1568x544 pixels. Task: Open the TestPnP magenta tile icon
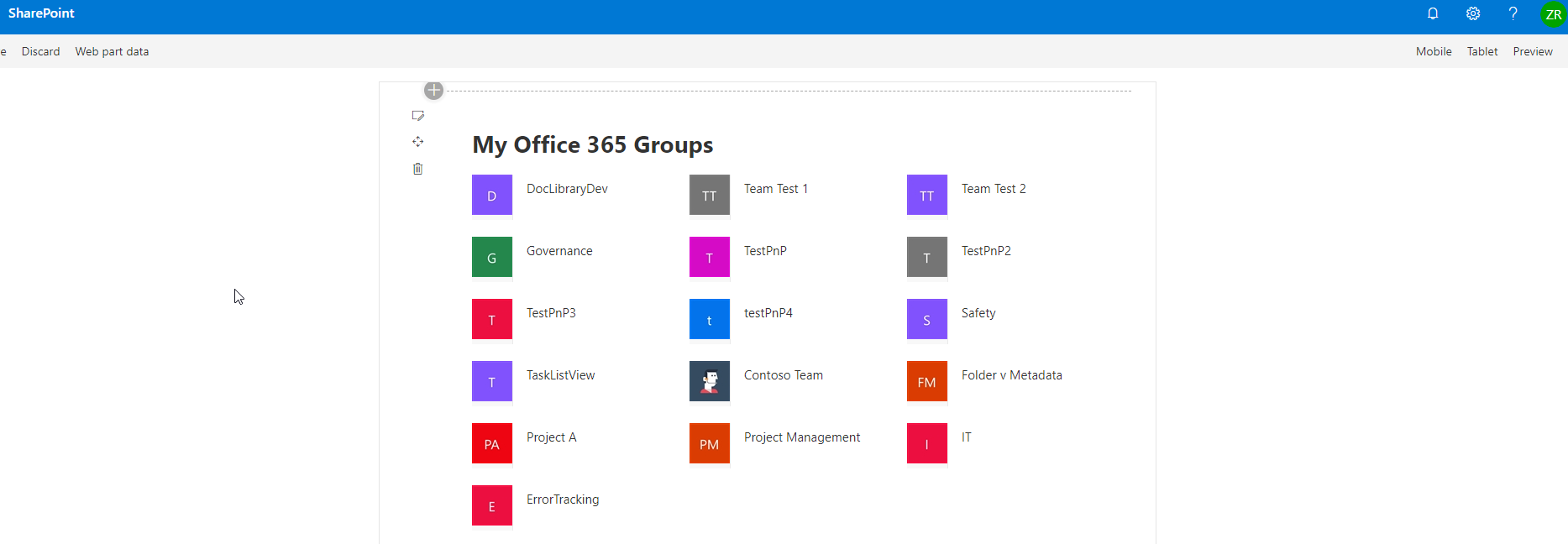pyautogui.click(x=710, y=257)
